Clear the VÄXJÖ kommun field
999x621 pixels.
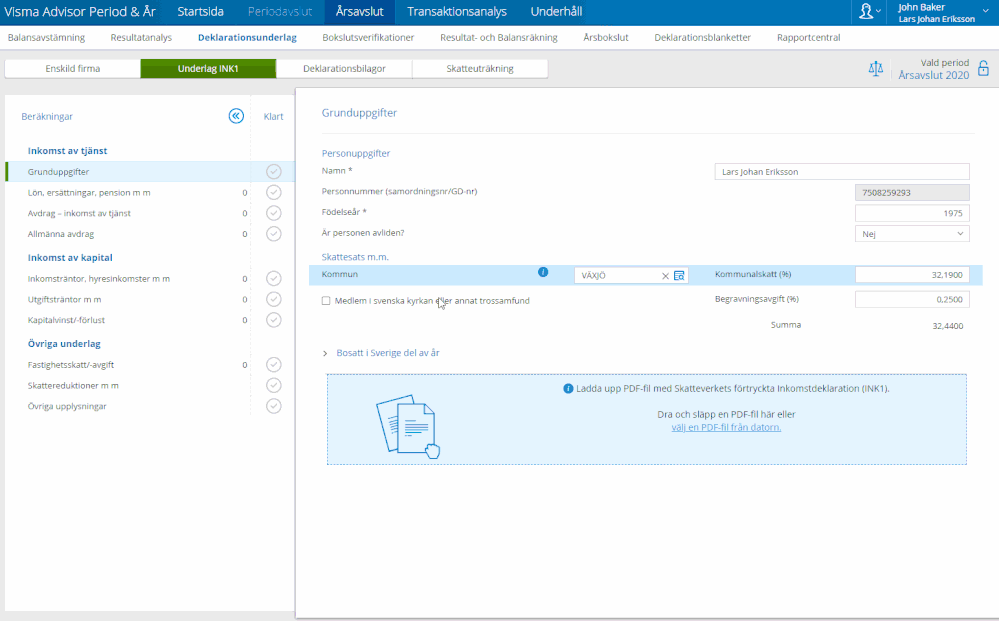pos(665,276)
